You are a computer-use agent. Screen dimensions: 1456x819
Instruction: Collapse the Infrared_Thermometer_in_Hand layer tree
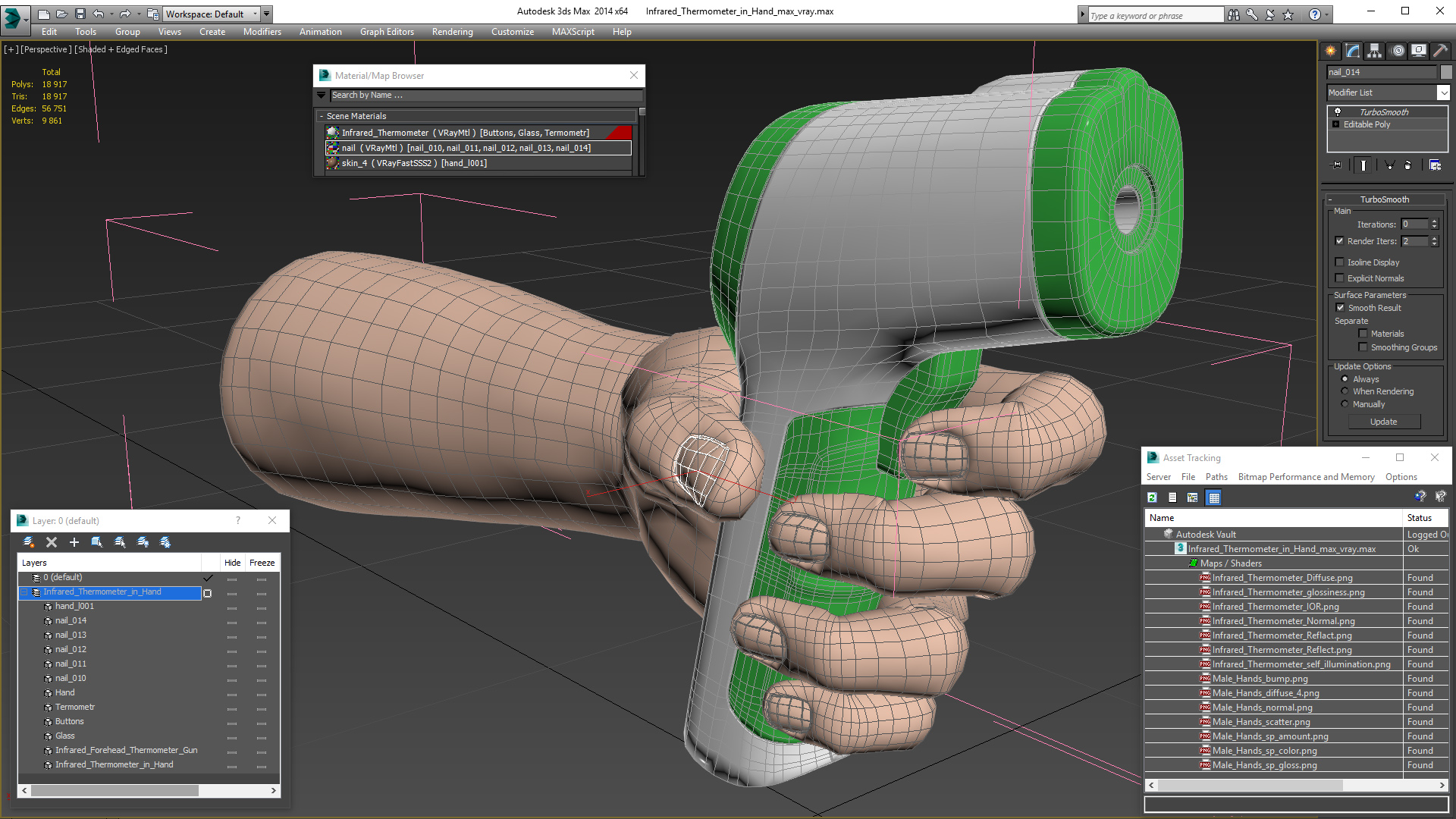pyautogui.click(x=24, y=592)
